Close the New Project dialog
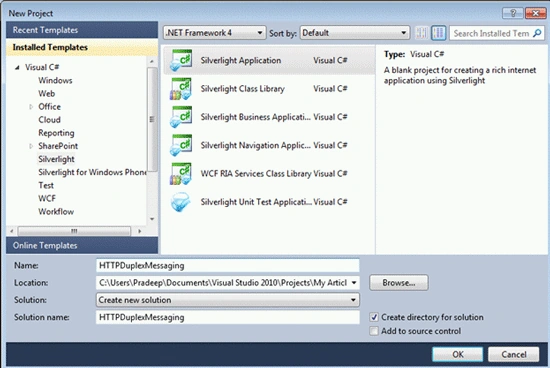Screen dimensions: 550x368 pos(535,13)
